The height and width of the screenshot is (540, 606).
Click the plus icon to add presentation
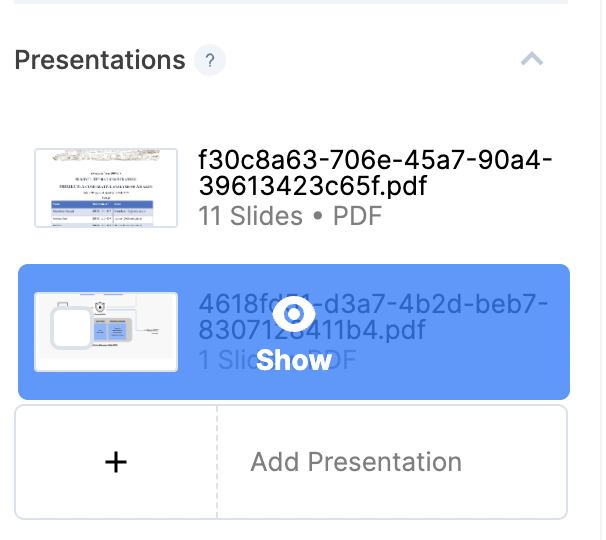tap(116, 462)
